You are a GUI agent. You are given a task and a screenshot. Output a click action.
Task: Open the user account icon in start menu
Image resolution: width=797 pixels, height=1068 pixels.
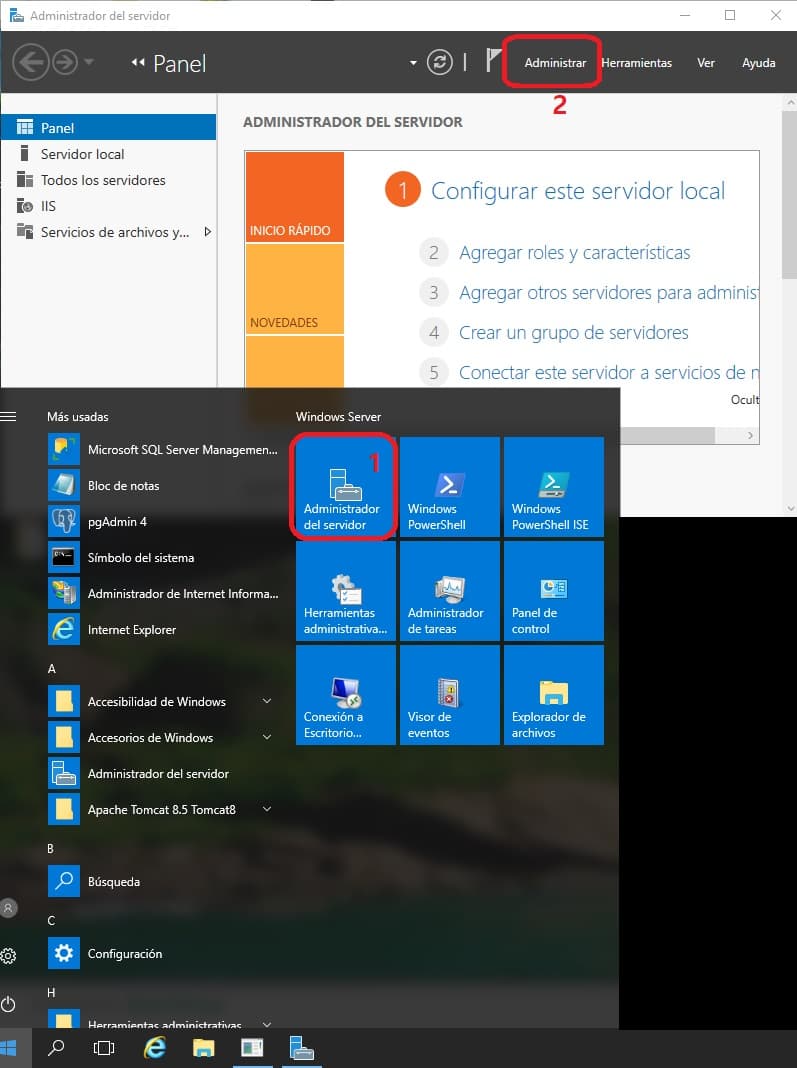pyautogui.click(x=8, y=908)
